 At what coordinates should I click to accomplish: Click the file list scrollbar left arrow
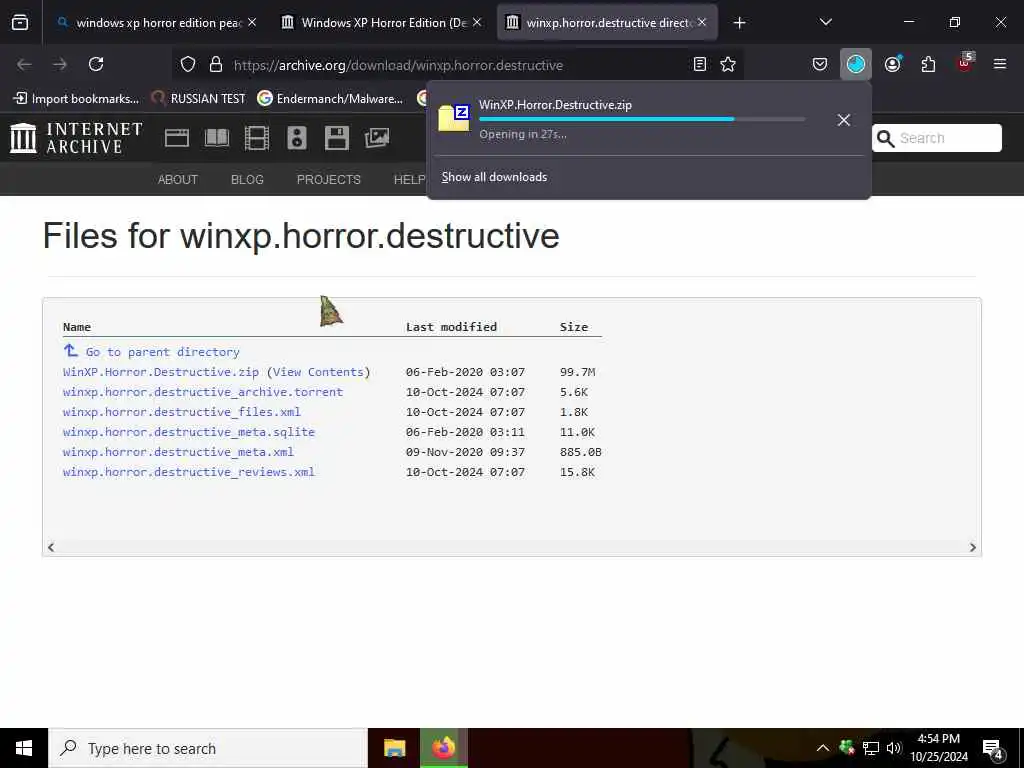51,547
